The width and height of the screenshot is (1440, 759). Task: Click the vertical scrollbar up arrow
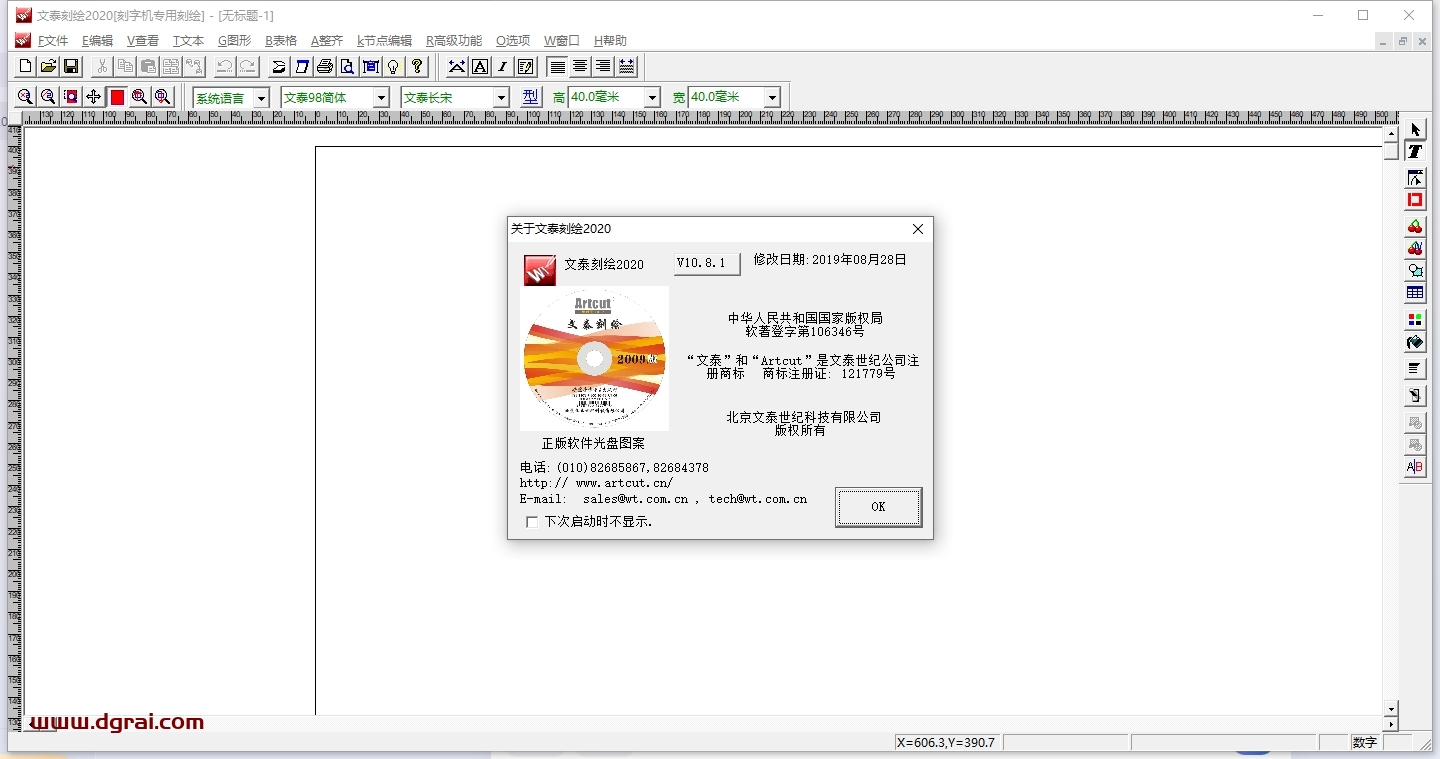point(1391,133)
